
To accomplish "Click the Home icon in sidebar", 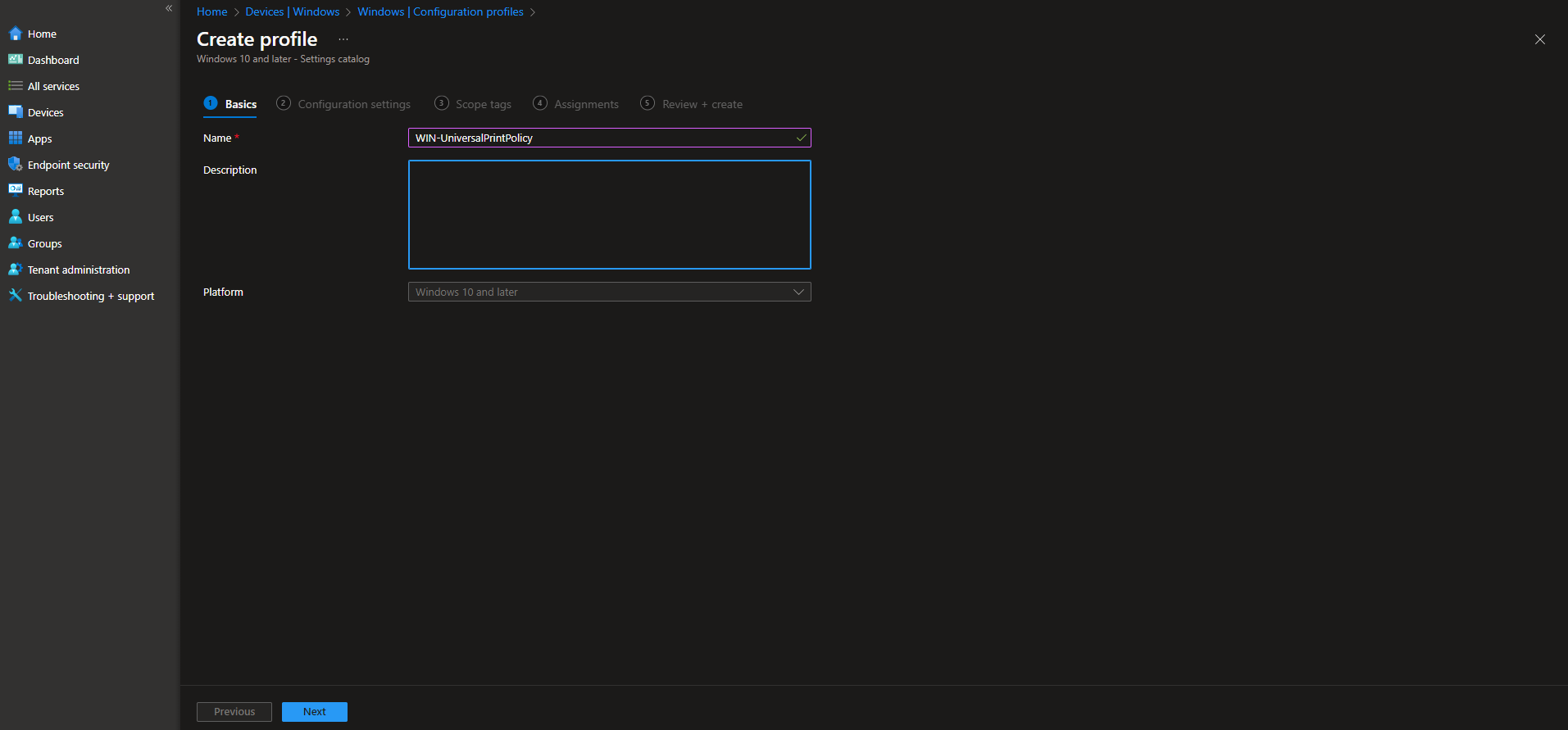I will 16,34.
